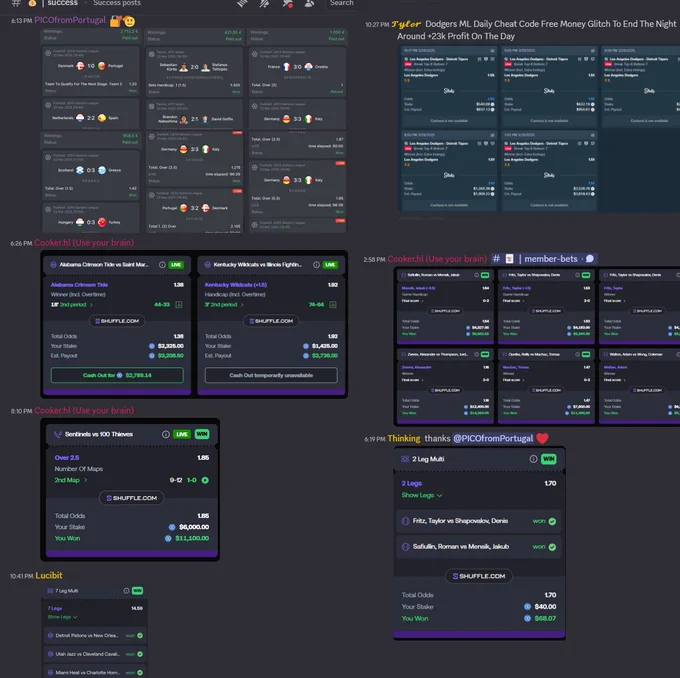
Task: Open the 2nd period chevron on the Alabama card
Action: tap(91, 305)
